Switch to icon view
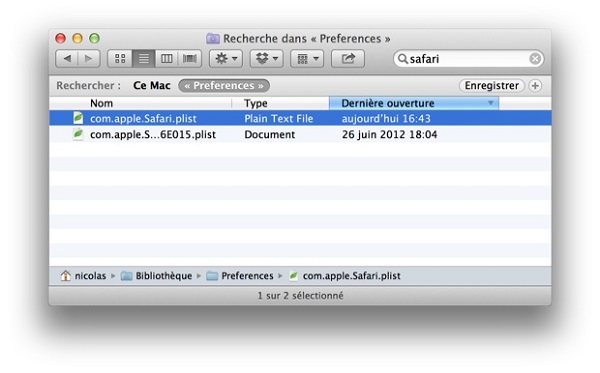This screenshot has height=373, width=600. pos(120,59)
